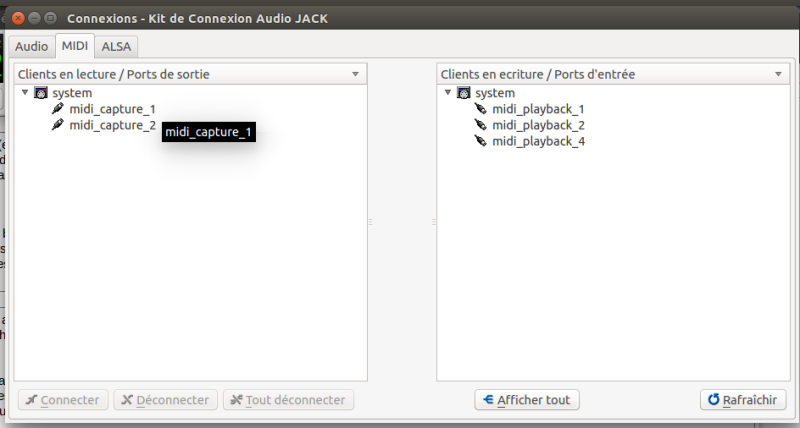Click the system client icon in input ports
800x428 pixels.
(x=464, y=93)
